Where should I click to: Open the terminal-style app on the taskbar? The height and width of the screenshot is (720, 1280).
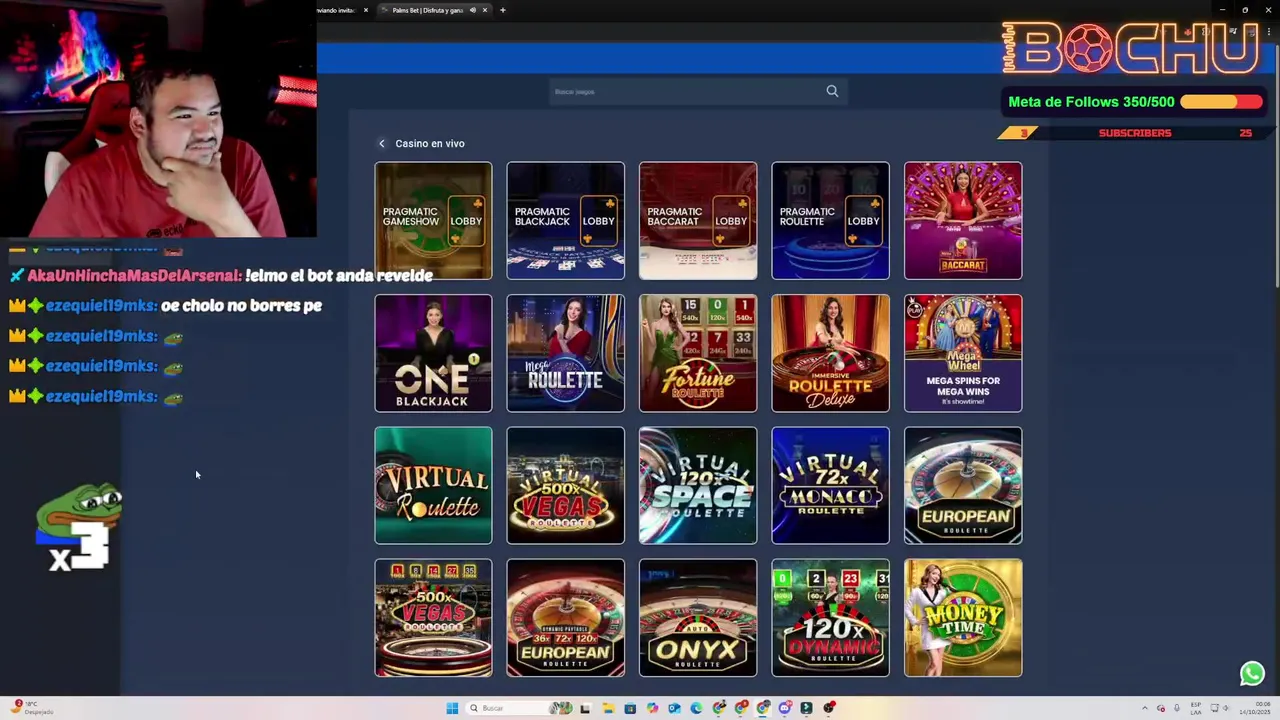[806, 708]
